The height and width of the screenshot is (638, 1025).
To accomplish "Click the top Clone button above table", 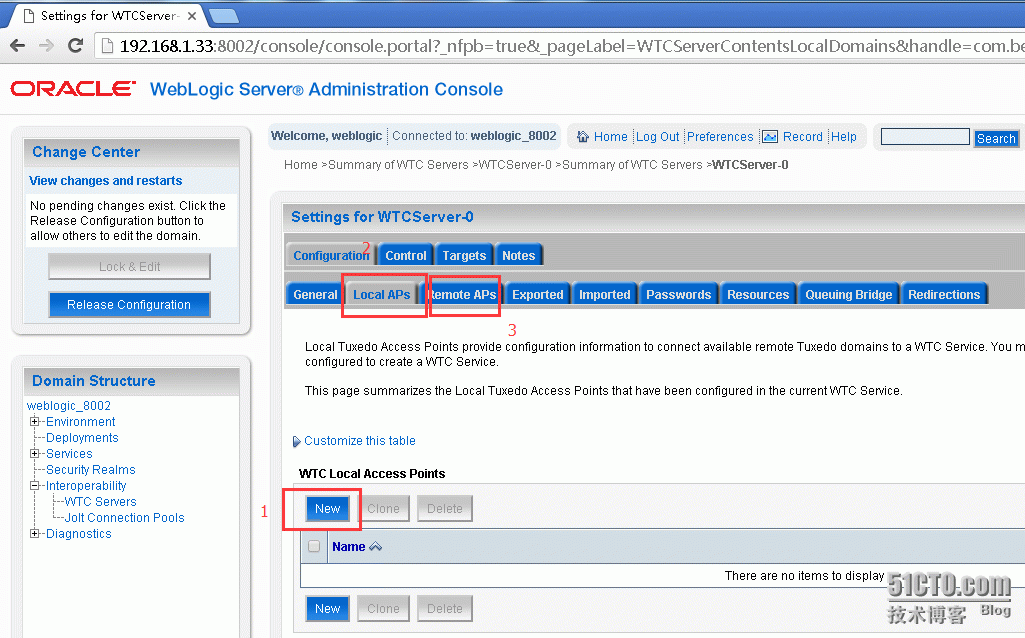I will pos(383,509).
